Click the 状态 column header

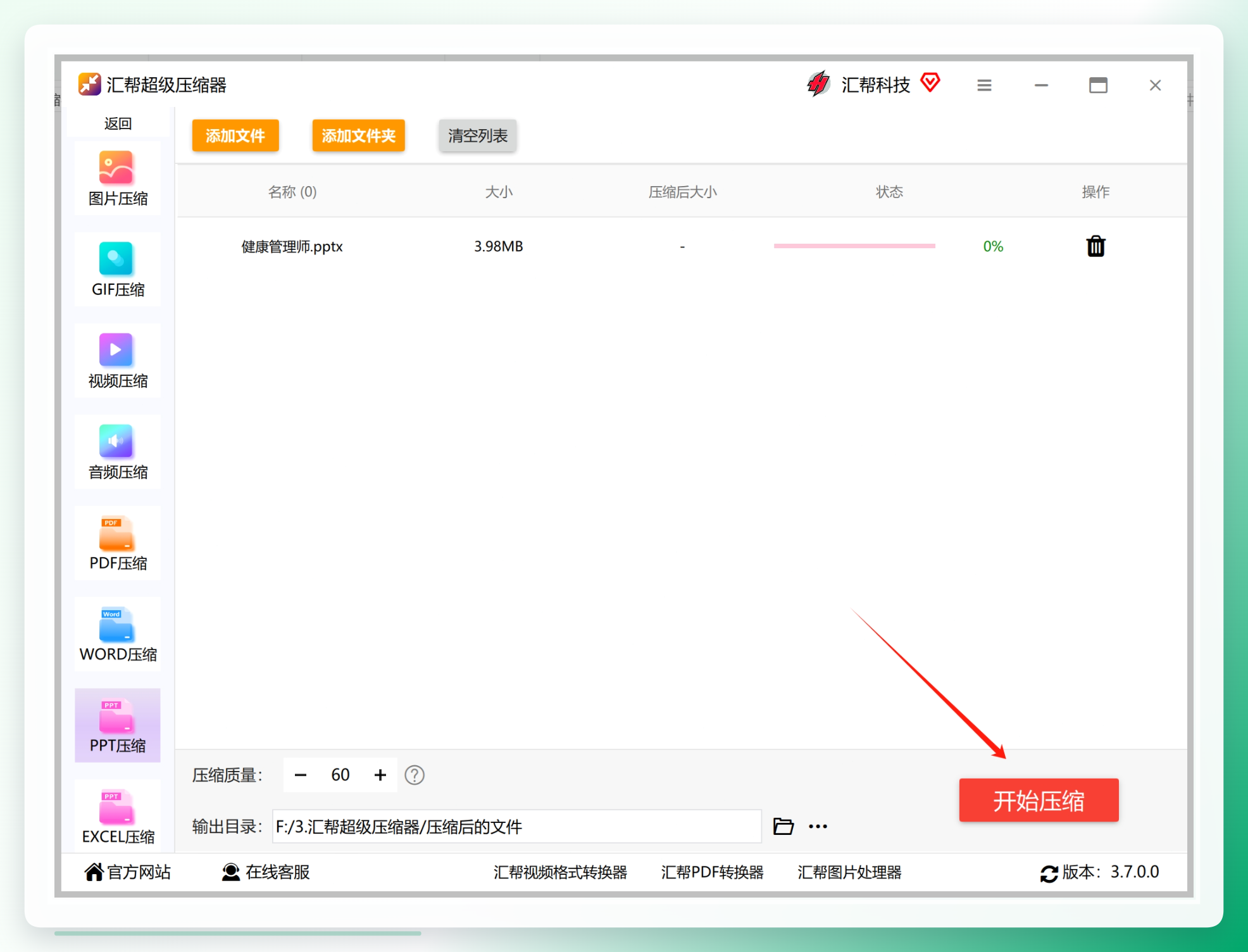click(889, 192)
